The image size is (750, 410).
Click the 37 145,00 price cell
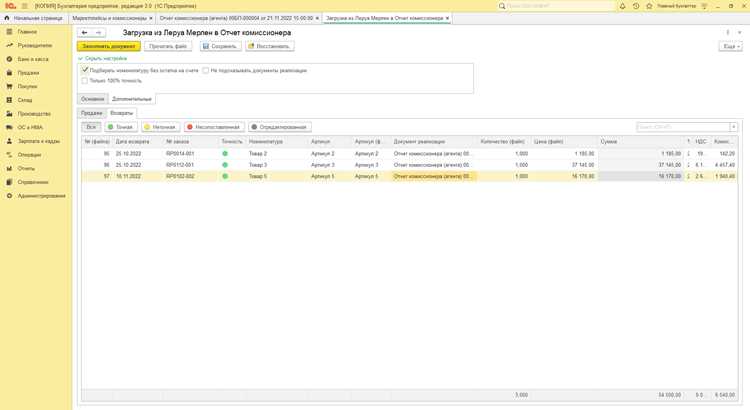583,165
